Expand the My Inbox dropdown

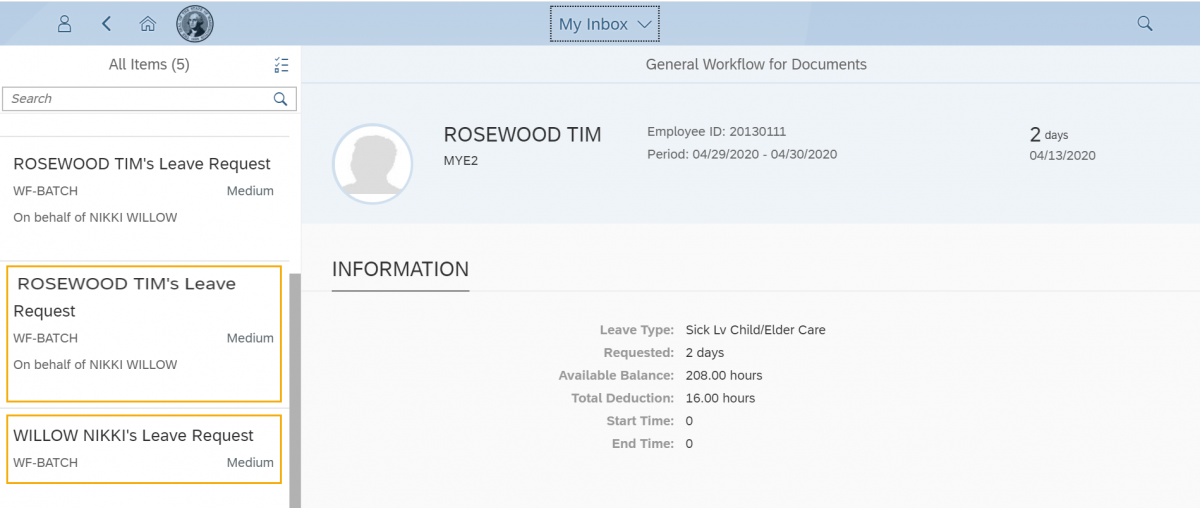point(604,24)
